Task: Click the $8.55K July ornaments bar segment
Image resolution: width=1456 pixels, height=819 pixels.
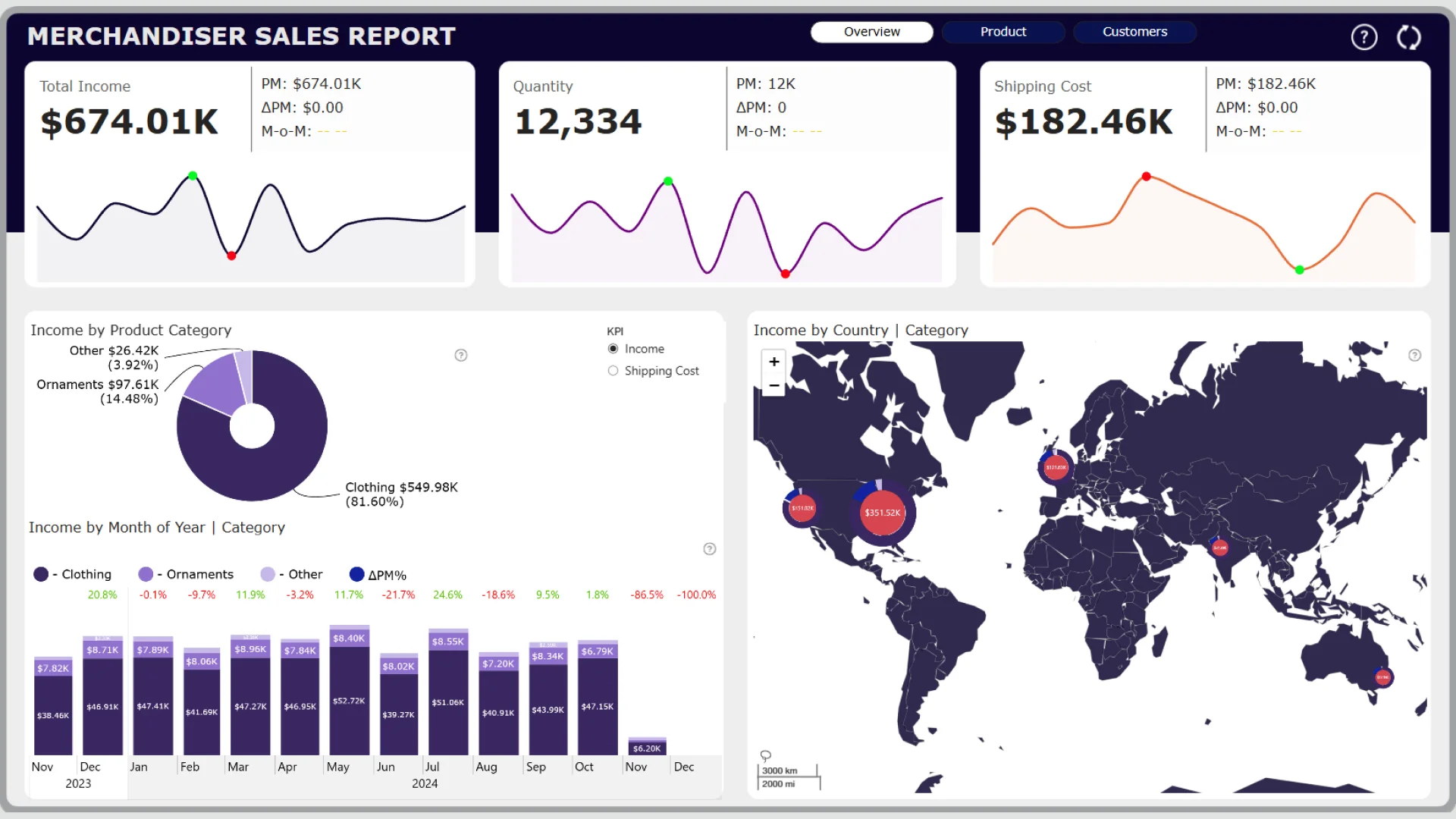Action: click(448, 641)
